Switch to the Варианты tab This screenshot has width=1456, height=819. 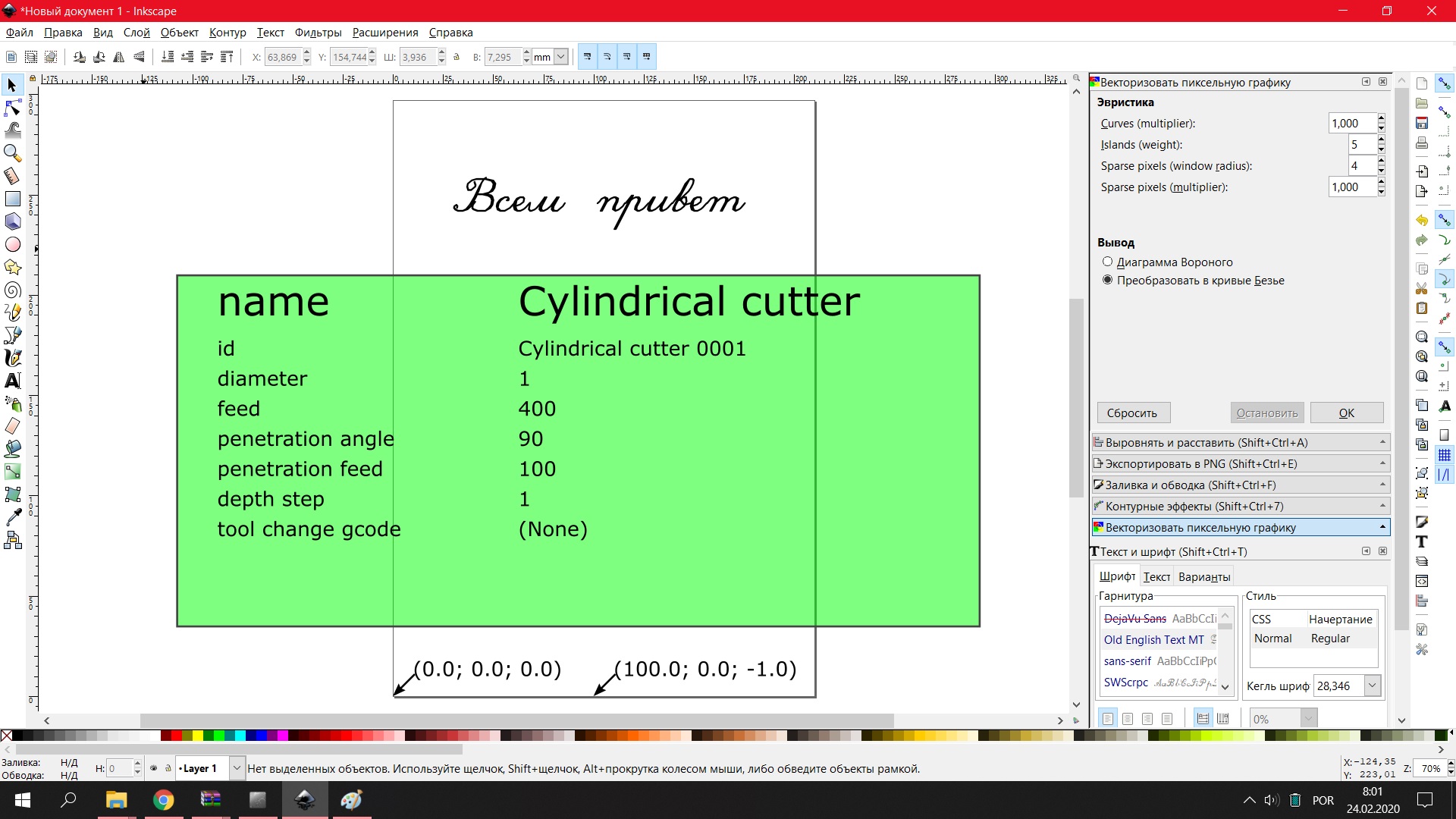[x=1203, y=576]
